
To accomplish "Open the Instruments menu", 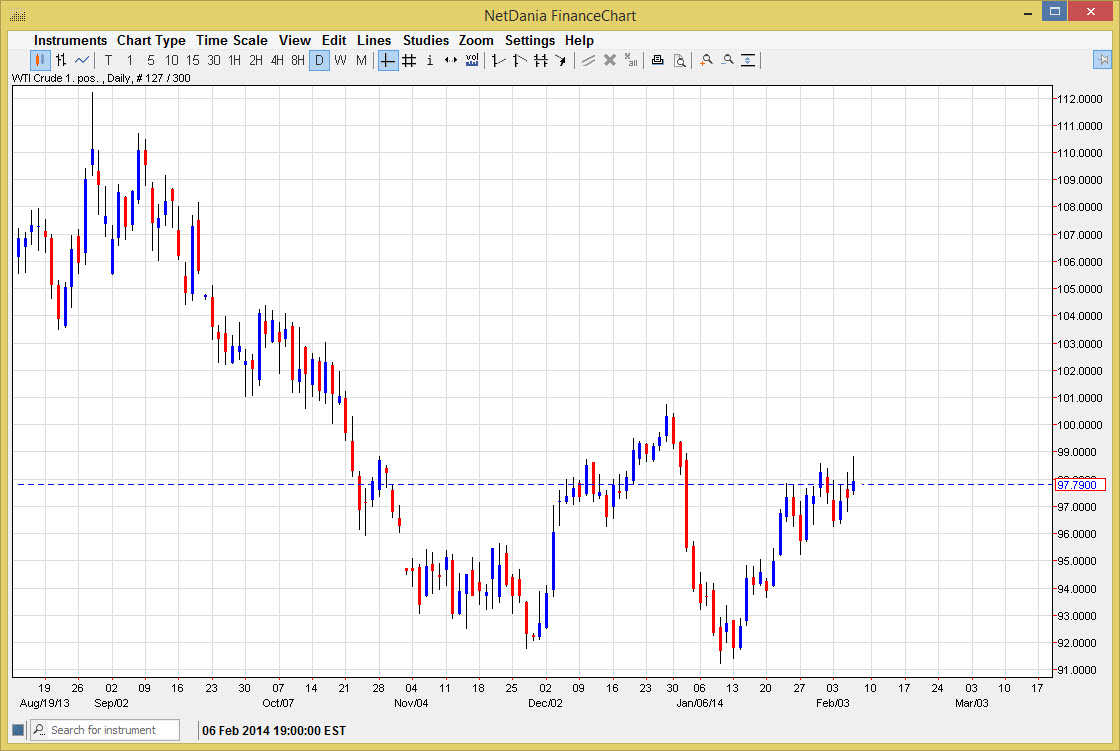I will (x=70, y=40).
